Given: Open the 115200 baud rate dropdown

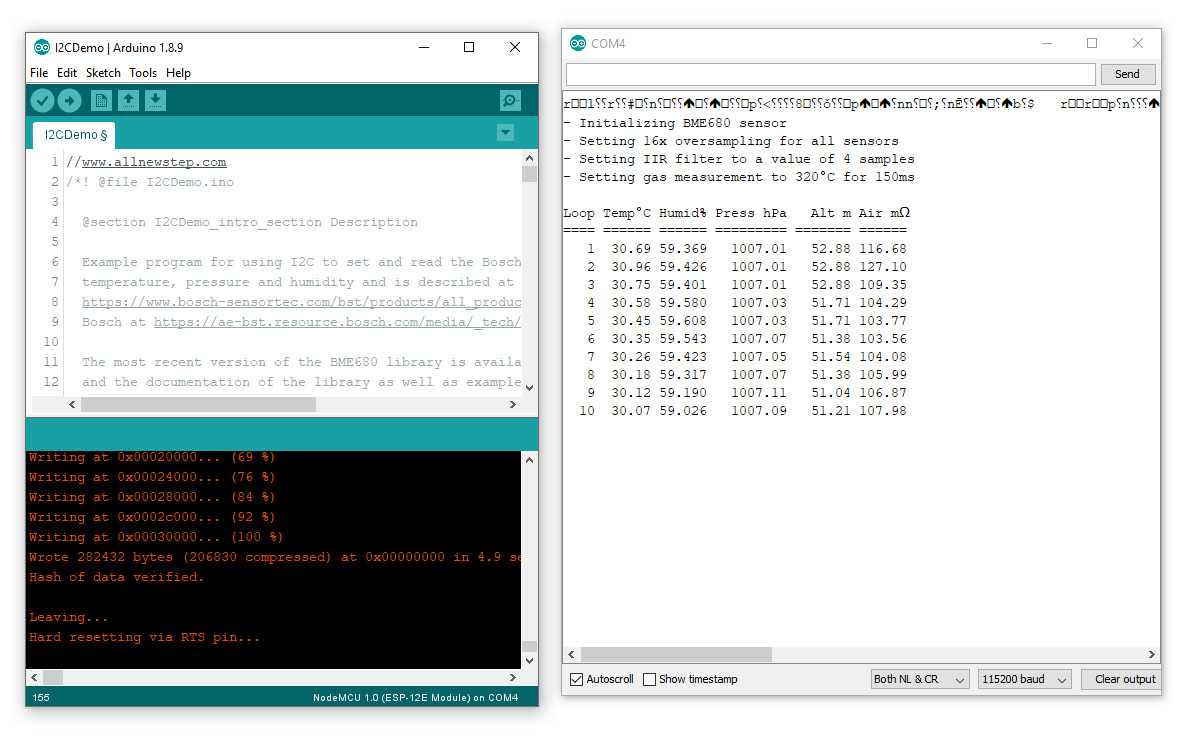Looking at the screenshot, I should click(1024, 679).
